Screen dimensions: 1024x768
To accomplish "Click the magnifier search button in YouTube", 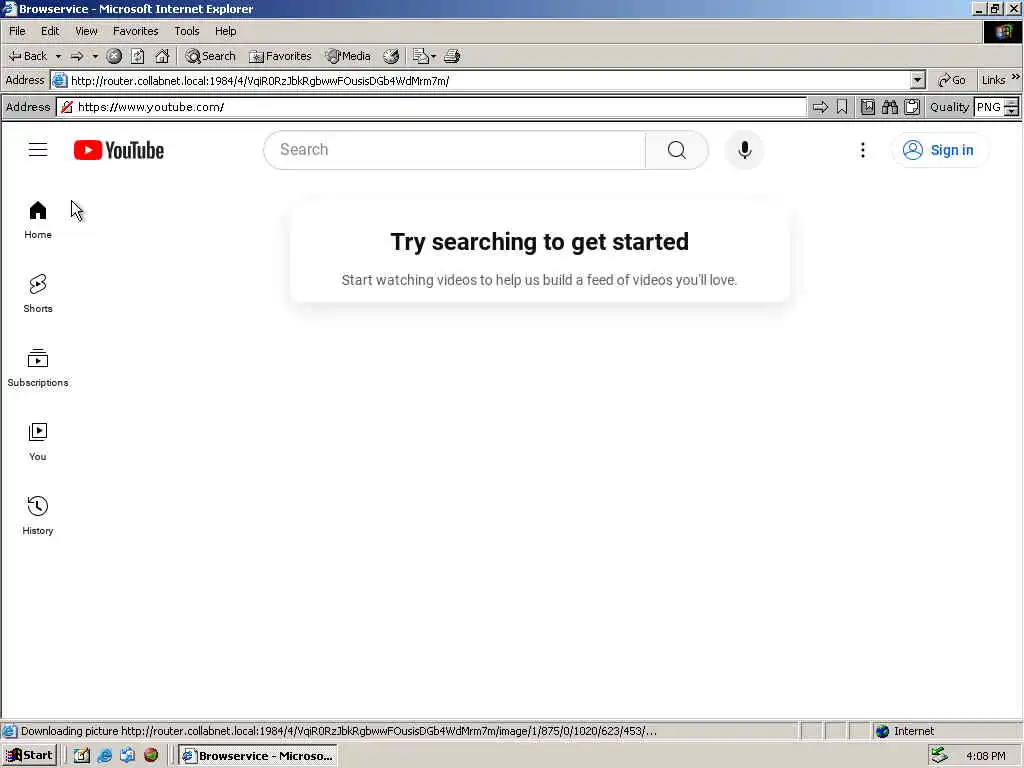I will tap(677, 150).
